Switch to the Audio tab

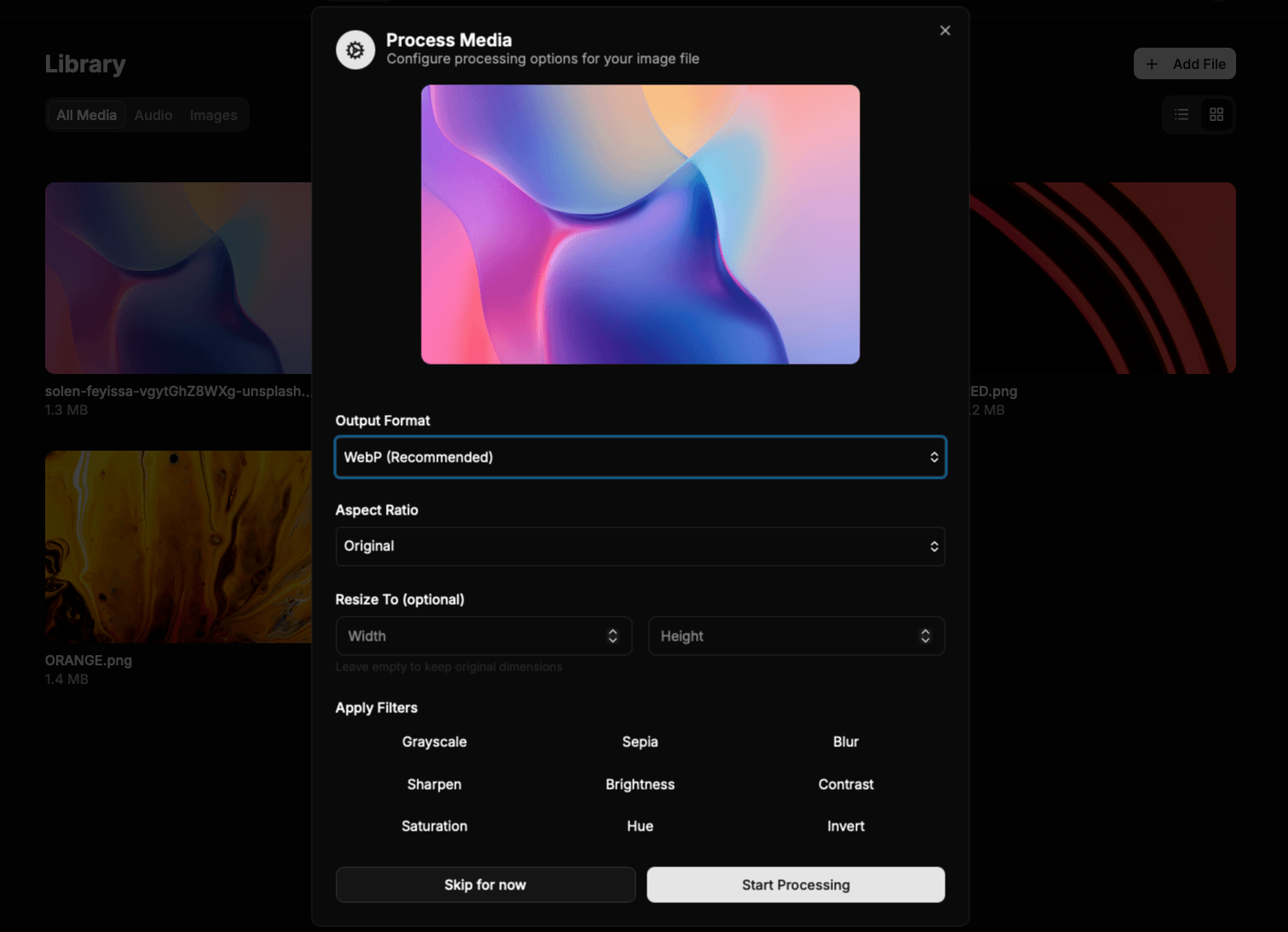(x=153, y=115)
